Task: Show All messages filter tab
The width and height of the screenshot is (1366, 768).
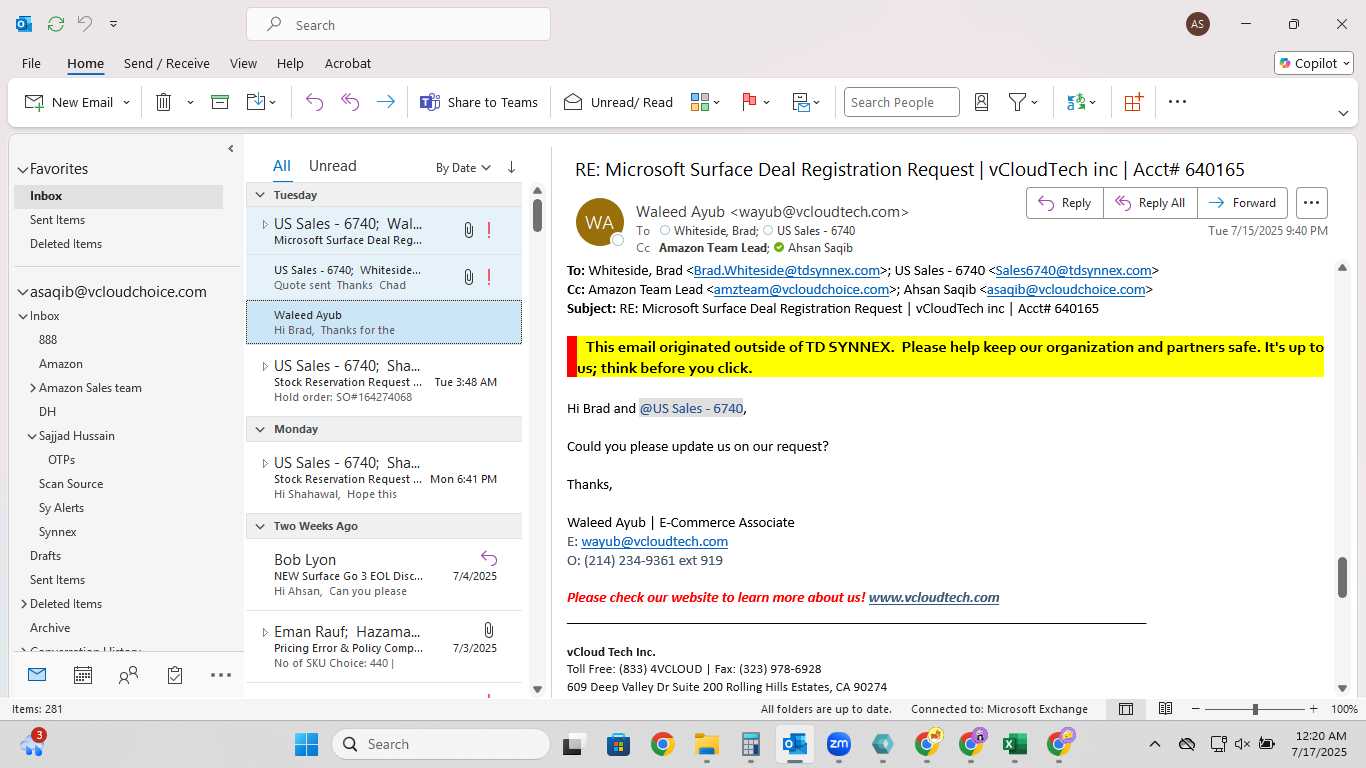Action: pos(282,166)
